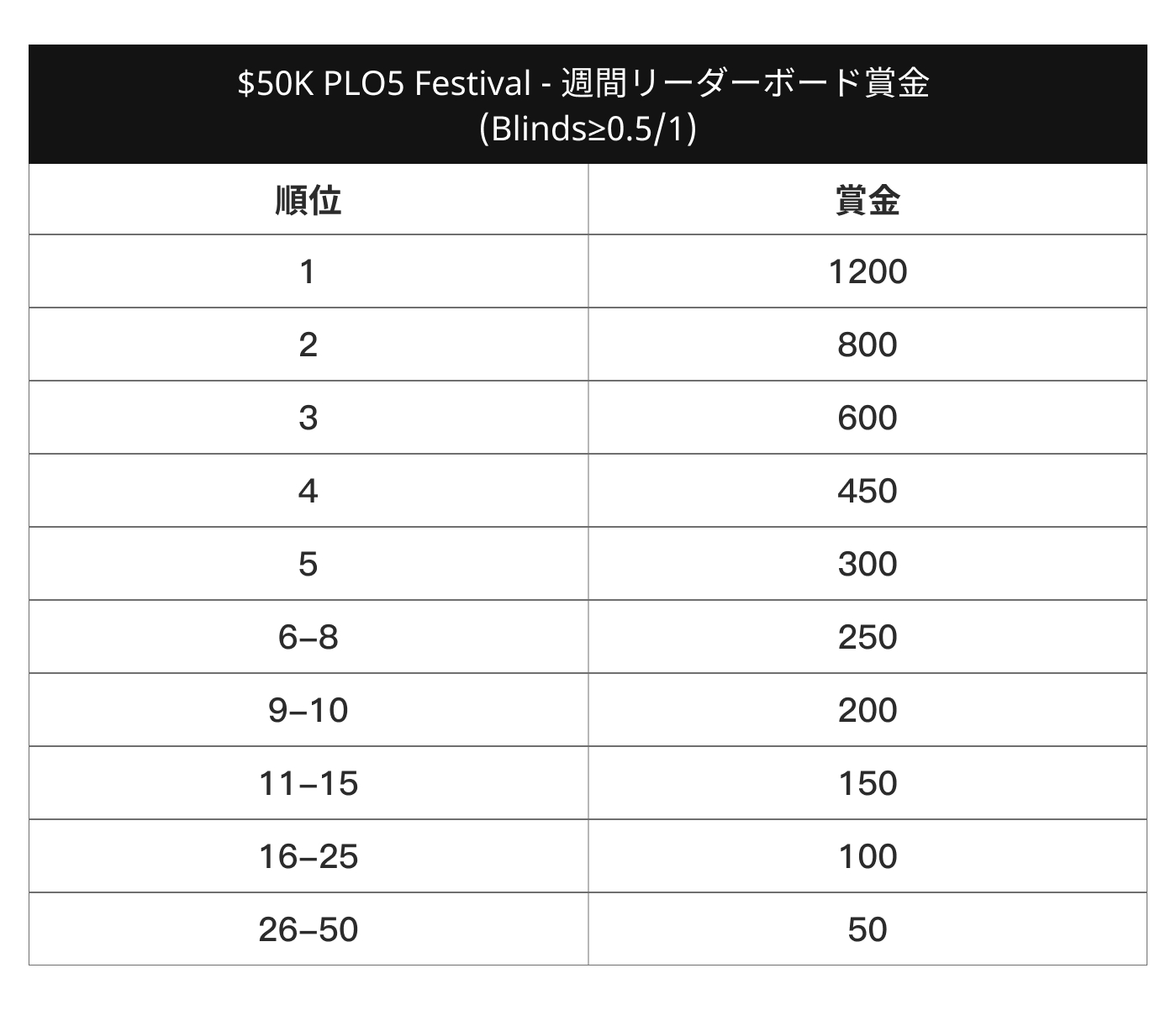Select the 賞金 column header

[867, 199]
